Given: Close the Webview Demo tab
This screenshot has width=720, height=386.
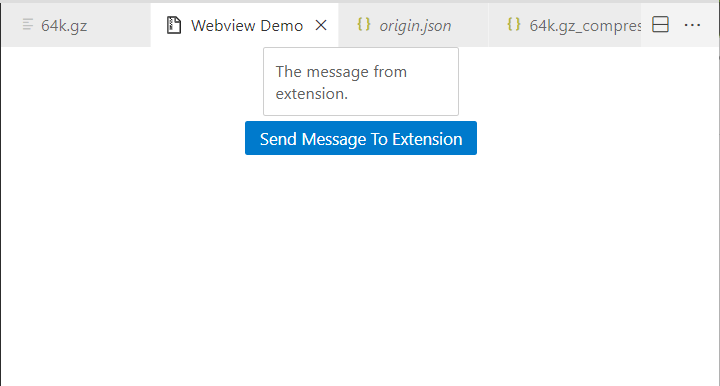Looking at the screenshot, I should (321, 25).
